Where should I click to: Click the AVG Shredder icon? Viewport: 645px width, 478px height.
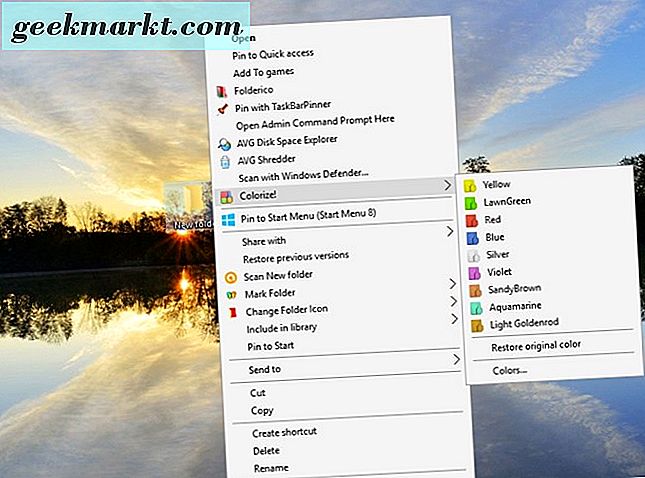225,159
